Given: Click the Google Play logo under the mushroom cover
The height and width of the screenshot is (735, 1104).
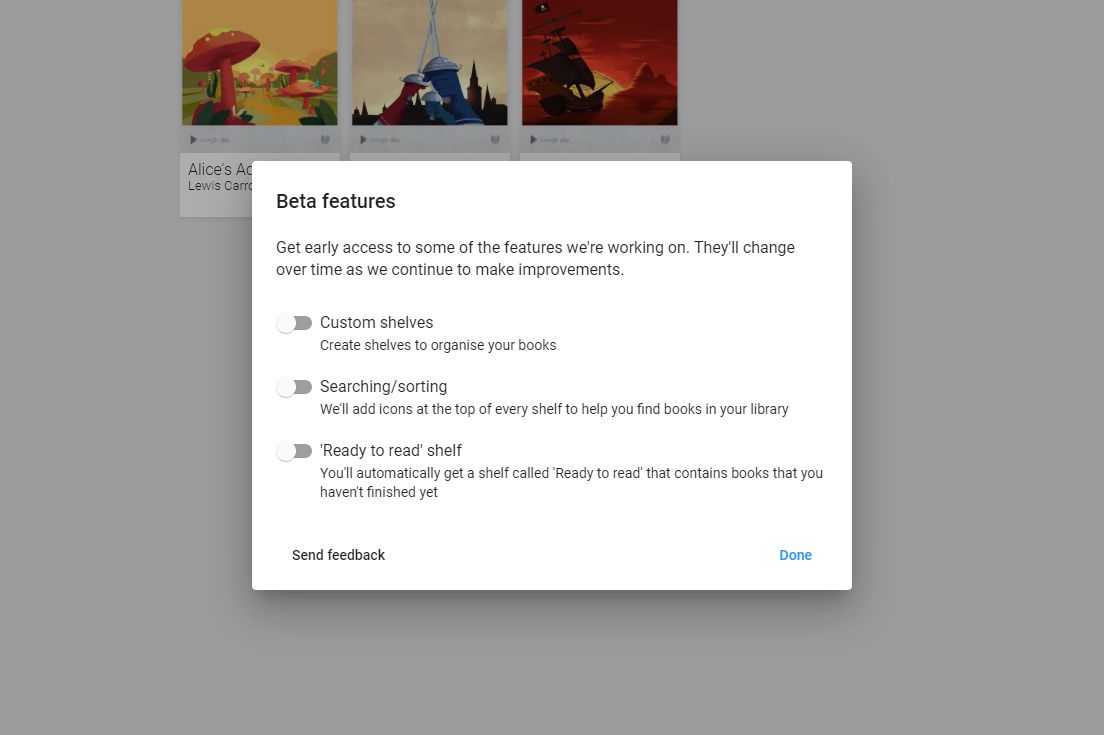Looking at the screenshot, I should point(209,139).
